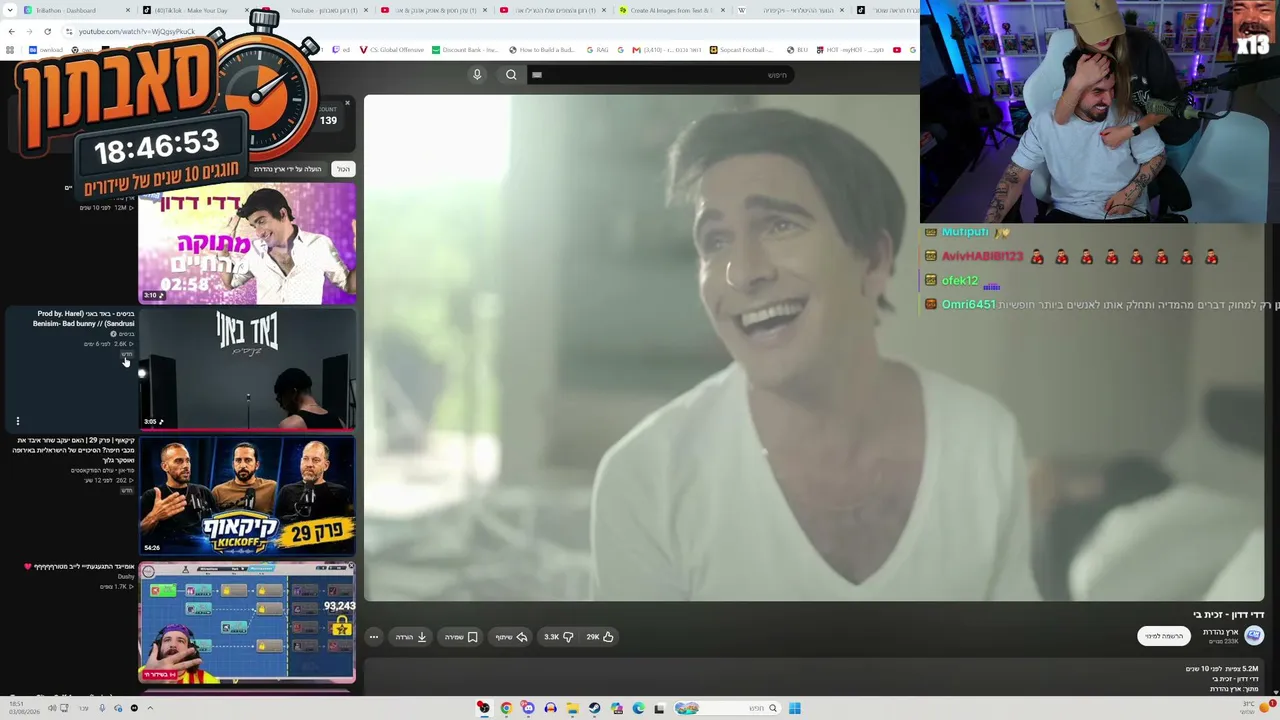Viewport: 1280px width, 720px height.
Task: Start voice search with the microphone icon
Action: 477,75
